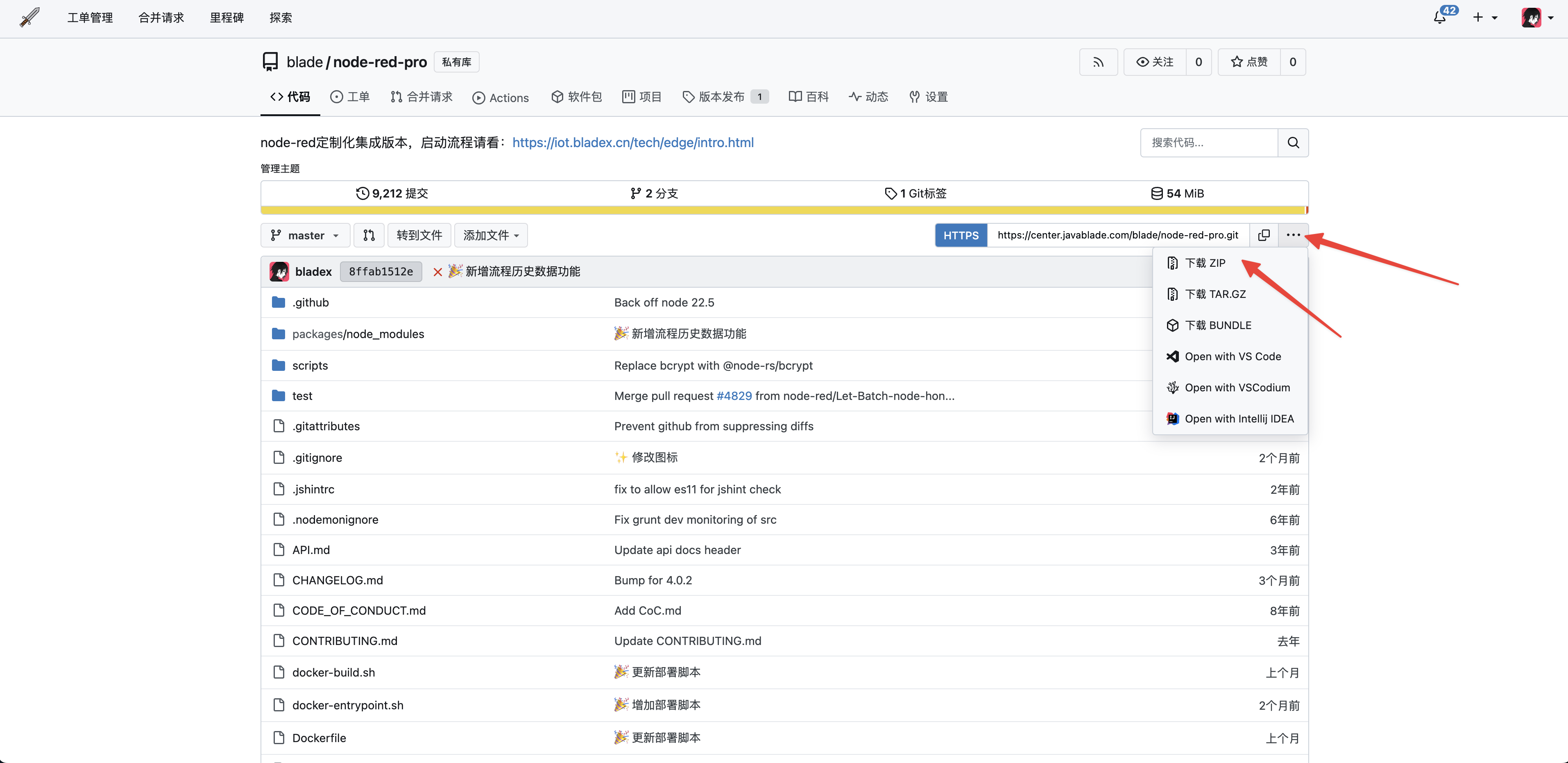Image resolution: width=1568 pixels, height=763 pixels.
Task: Open the 工单 tab
Action: (x=350, y=97)
